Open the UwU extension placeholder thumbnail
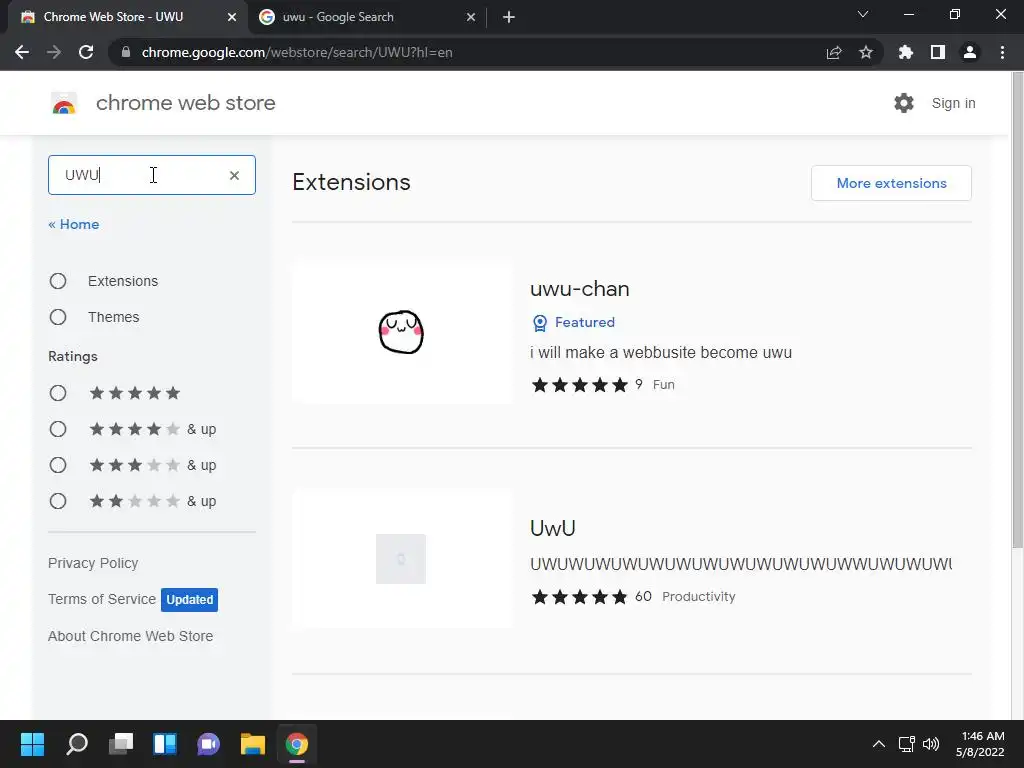 pyautogui.click(x=402, y=559)
